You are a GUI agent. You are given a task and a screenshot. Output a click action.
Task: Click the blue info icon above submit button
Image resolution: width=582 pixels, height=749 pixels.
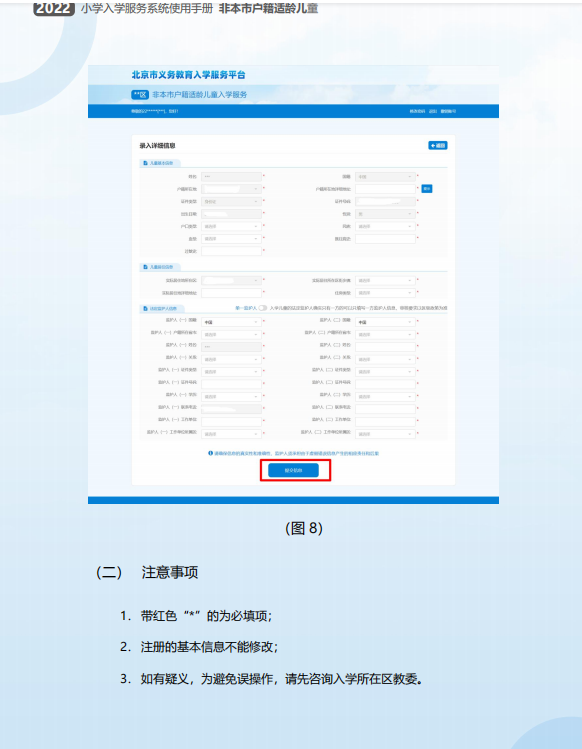(x=210, y=453)
